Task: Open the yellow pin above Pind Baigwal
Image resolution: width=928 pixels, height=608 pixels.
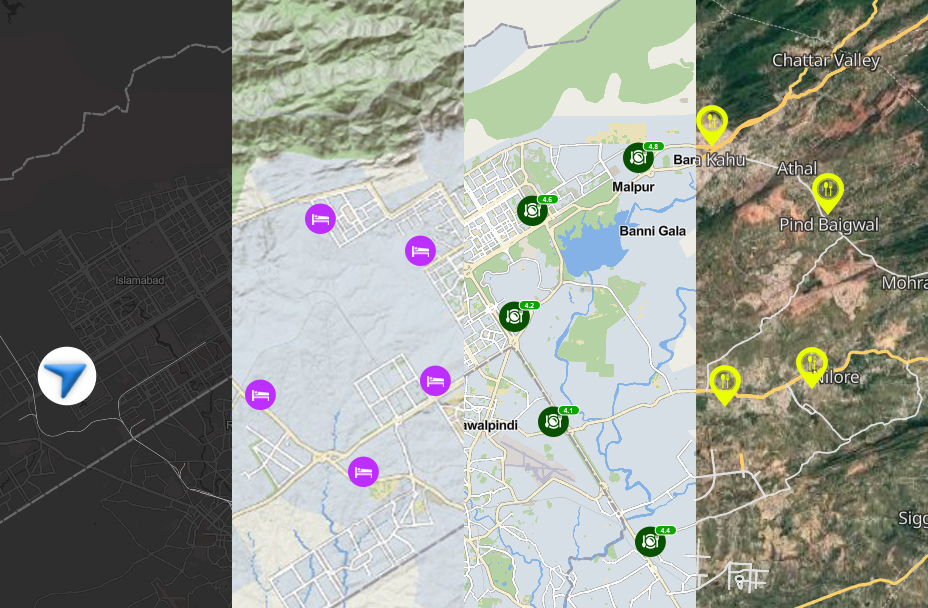Action: 827,190
